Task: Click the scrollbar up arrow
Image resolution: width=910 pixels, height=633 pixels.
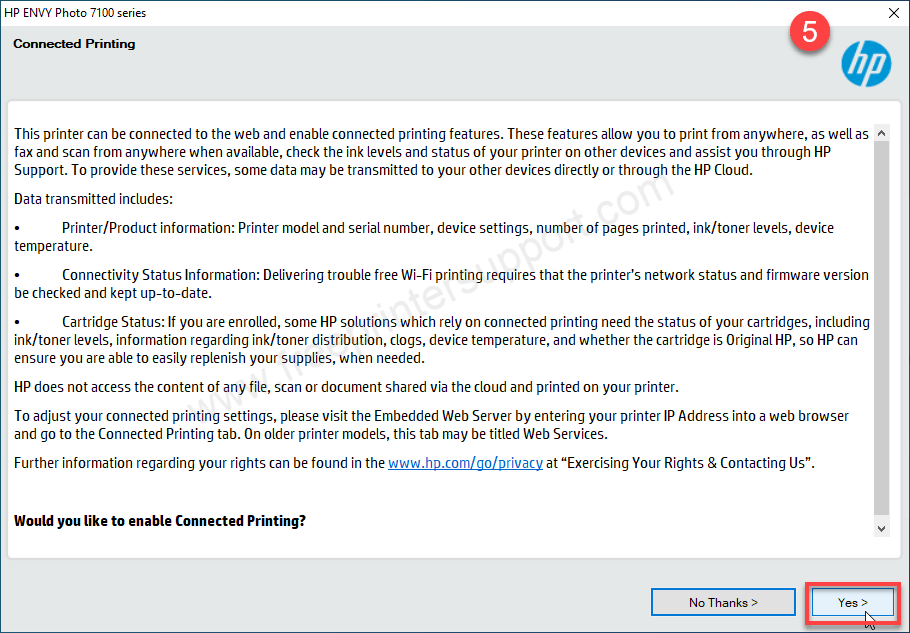Action: click(x=881, y=133)
